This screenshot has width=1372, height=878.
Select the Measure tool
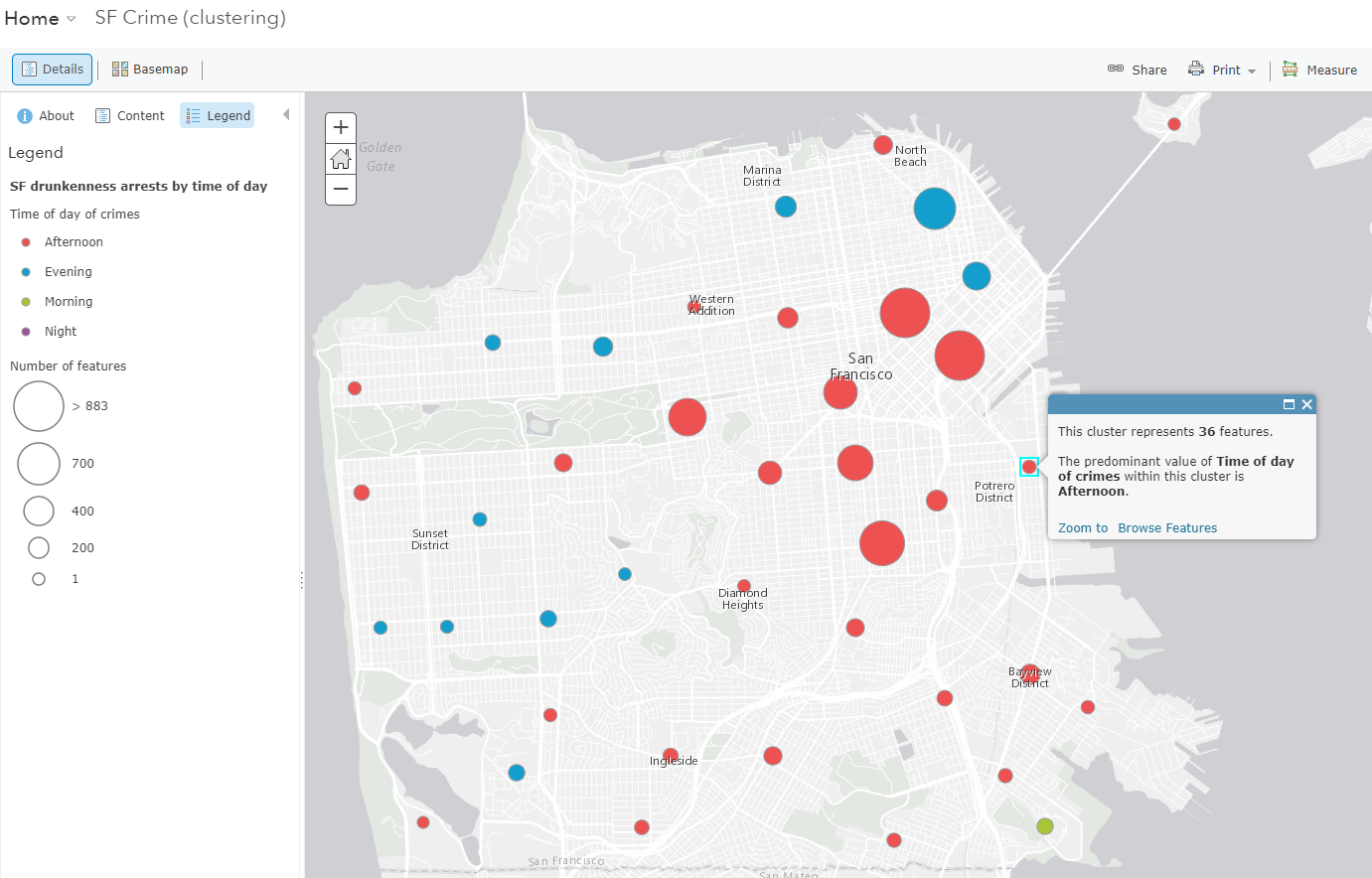click(x=1290, y=70)
